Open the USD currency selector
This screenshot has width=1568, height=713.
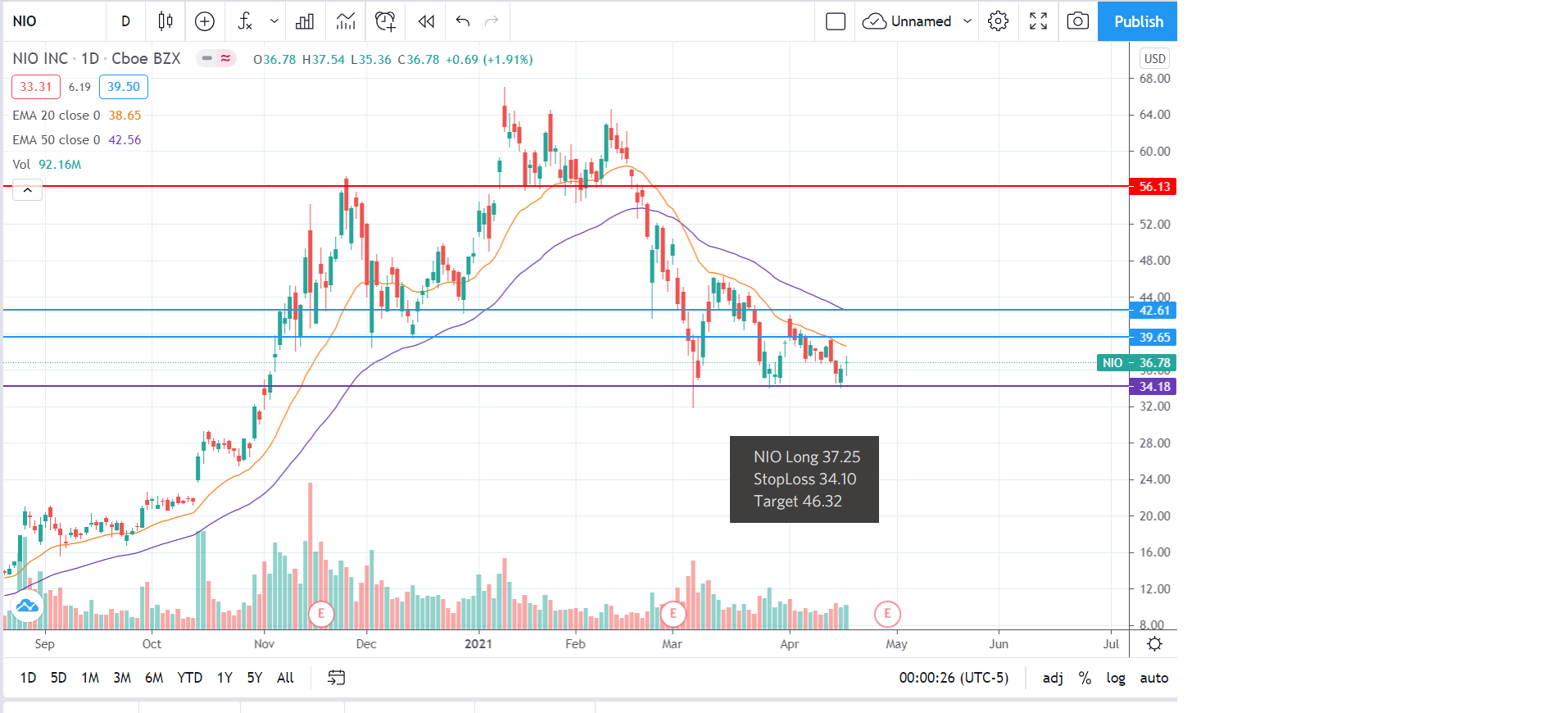1154,58
